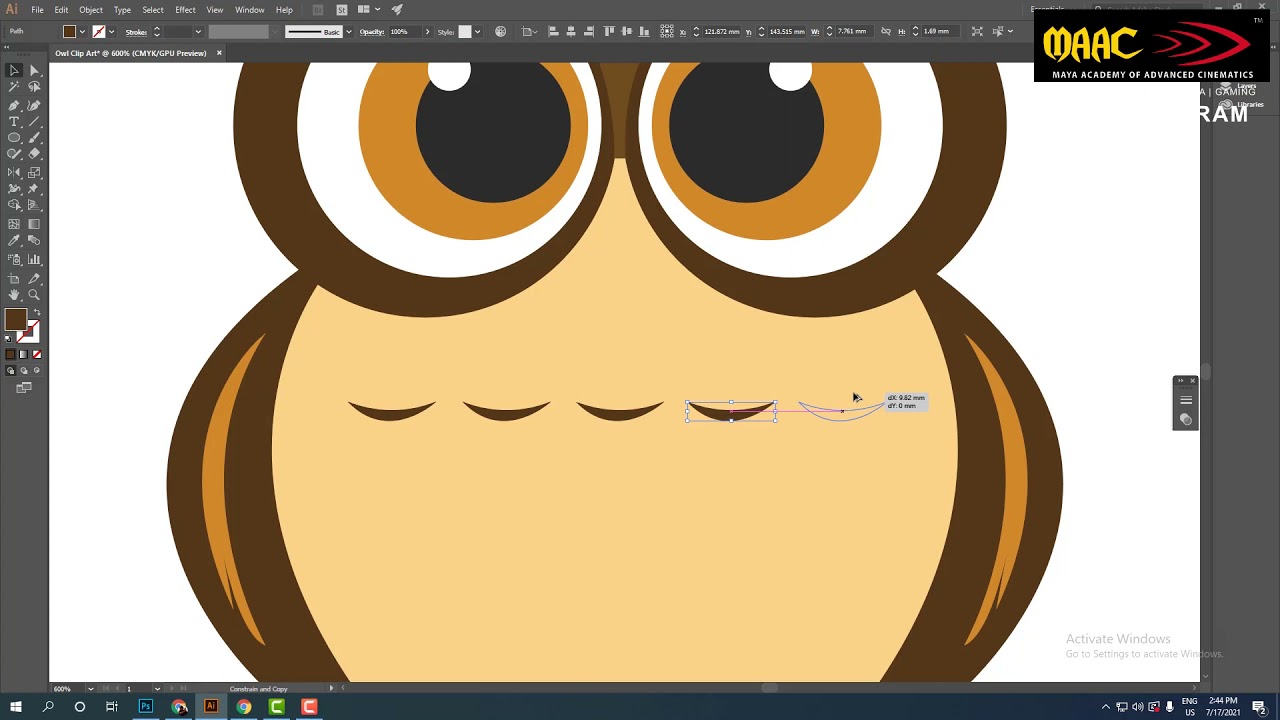Select the Scale tool
Viewport: 1280px width, 720px height.
point(34,172)
